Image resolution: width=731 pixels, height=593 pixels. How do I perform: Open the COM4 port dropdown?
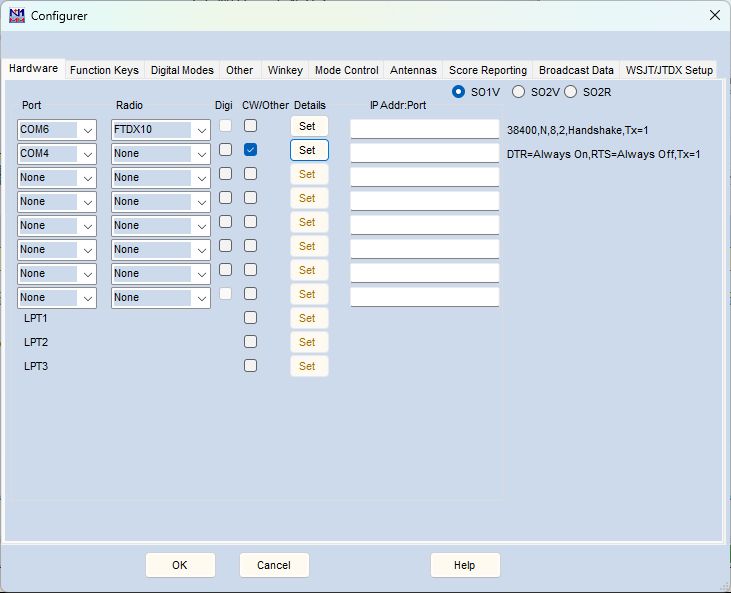[x=88, y=153]
